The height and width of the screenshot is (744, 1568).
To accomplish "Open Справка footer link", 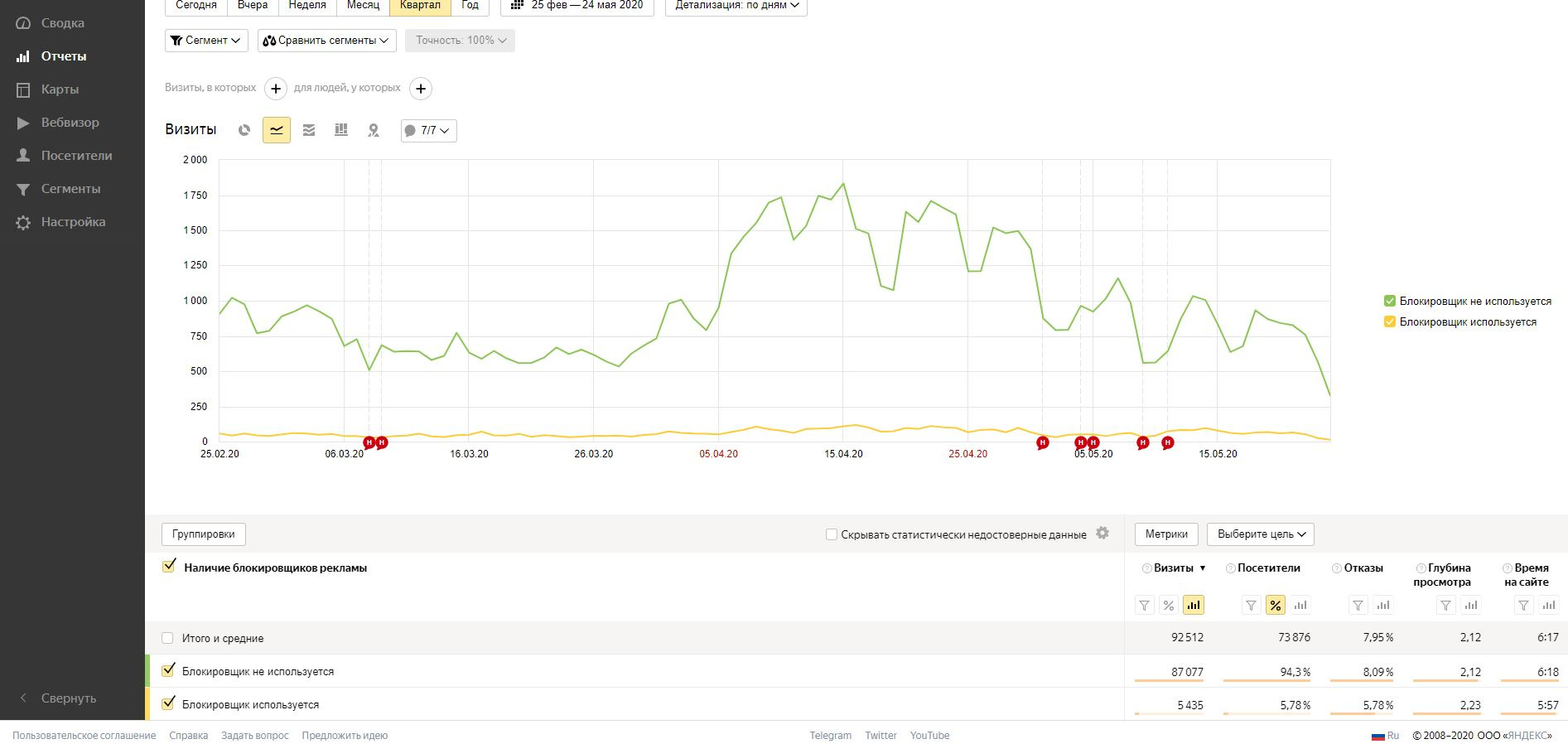I will pos(189,736).
